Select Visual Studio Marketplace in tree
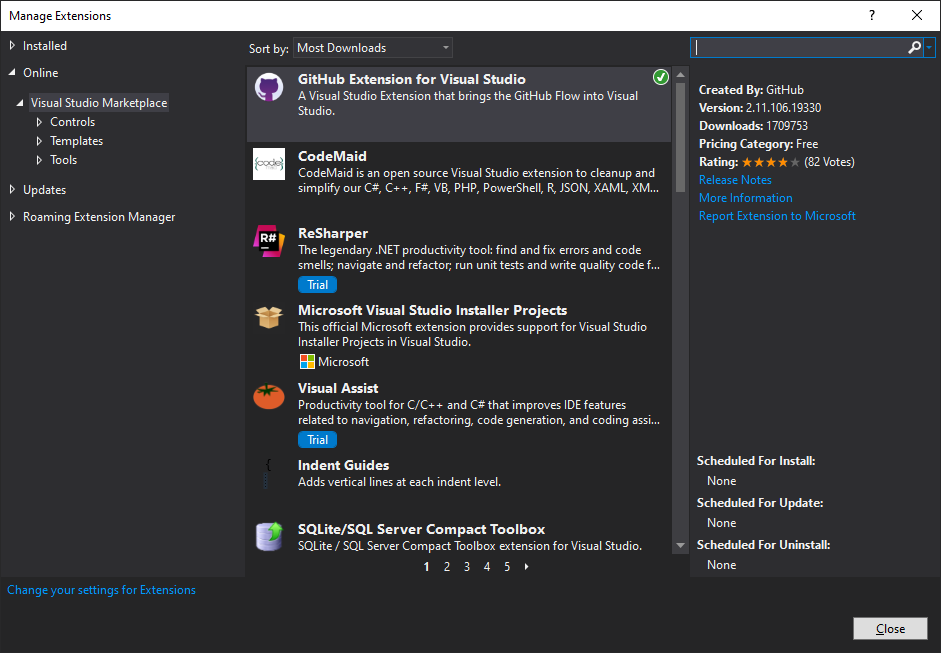 (99, 103)
